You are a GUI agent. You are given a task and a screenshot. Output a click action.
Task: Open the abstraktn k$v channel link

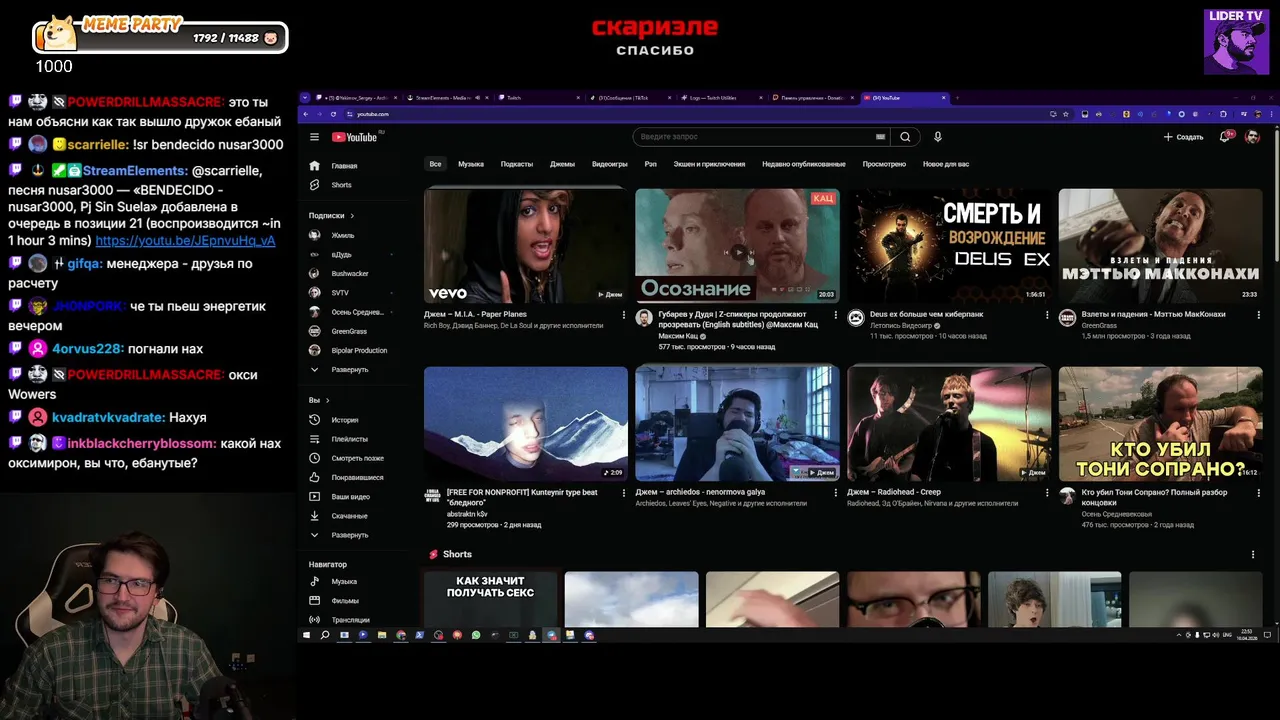pos(467,514)
